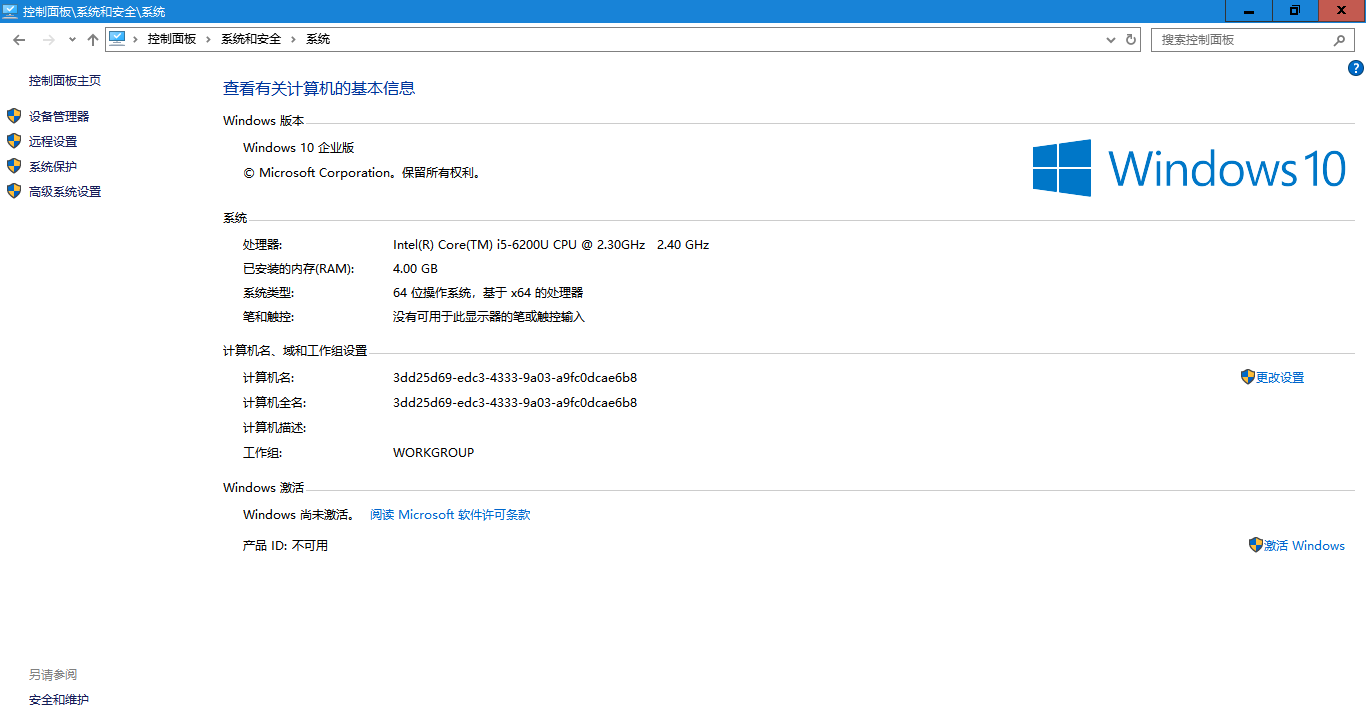Image resolution: width=1366 pixels, height=728 pixels.
Task: Minimize the control panel window
Action: tap(1249, 10)
